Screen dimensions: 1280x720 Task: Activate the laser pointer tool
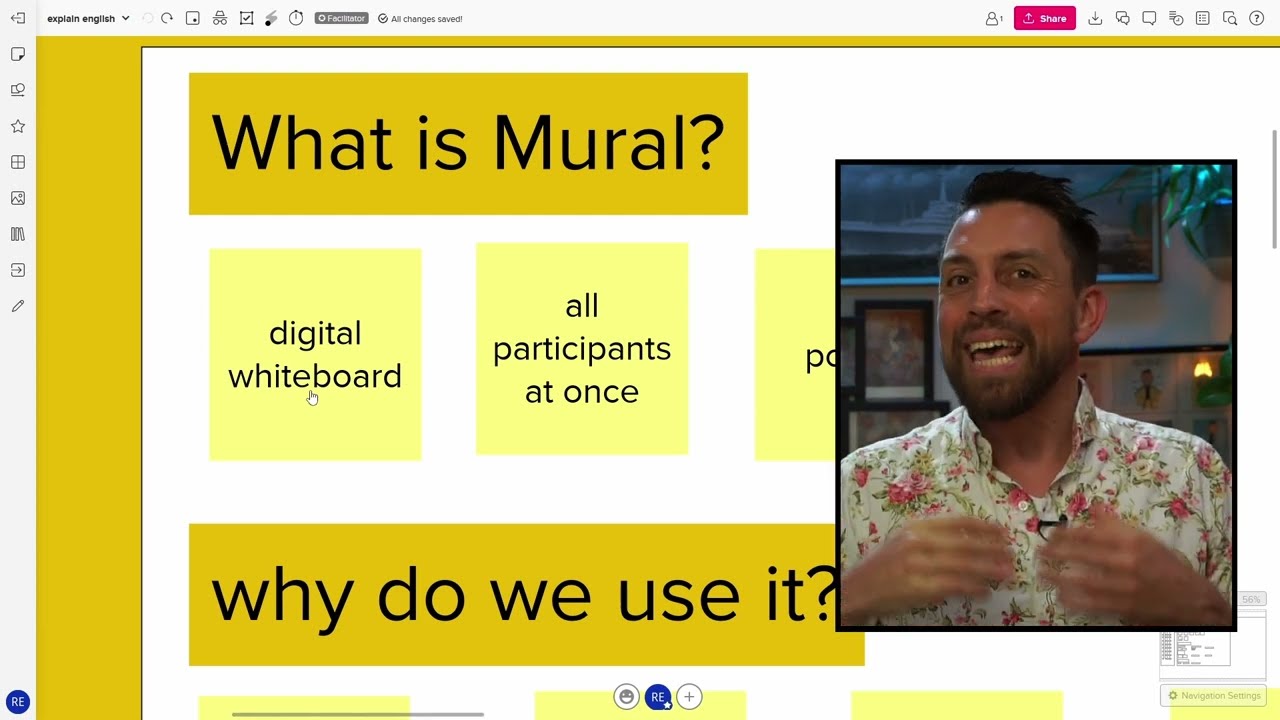[270, 17]
